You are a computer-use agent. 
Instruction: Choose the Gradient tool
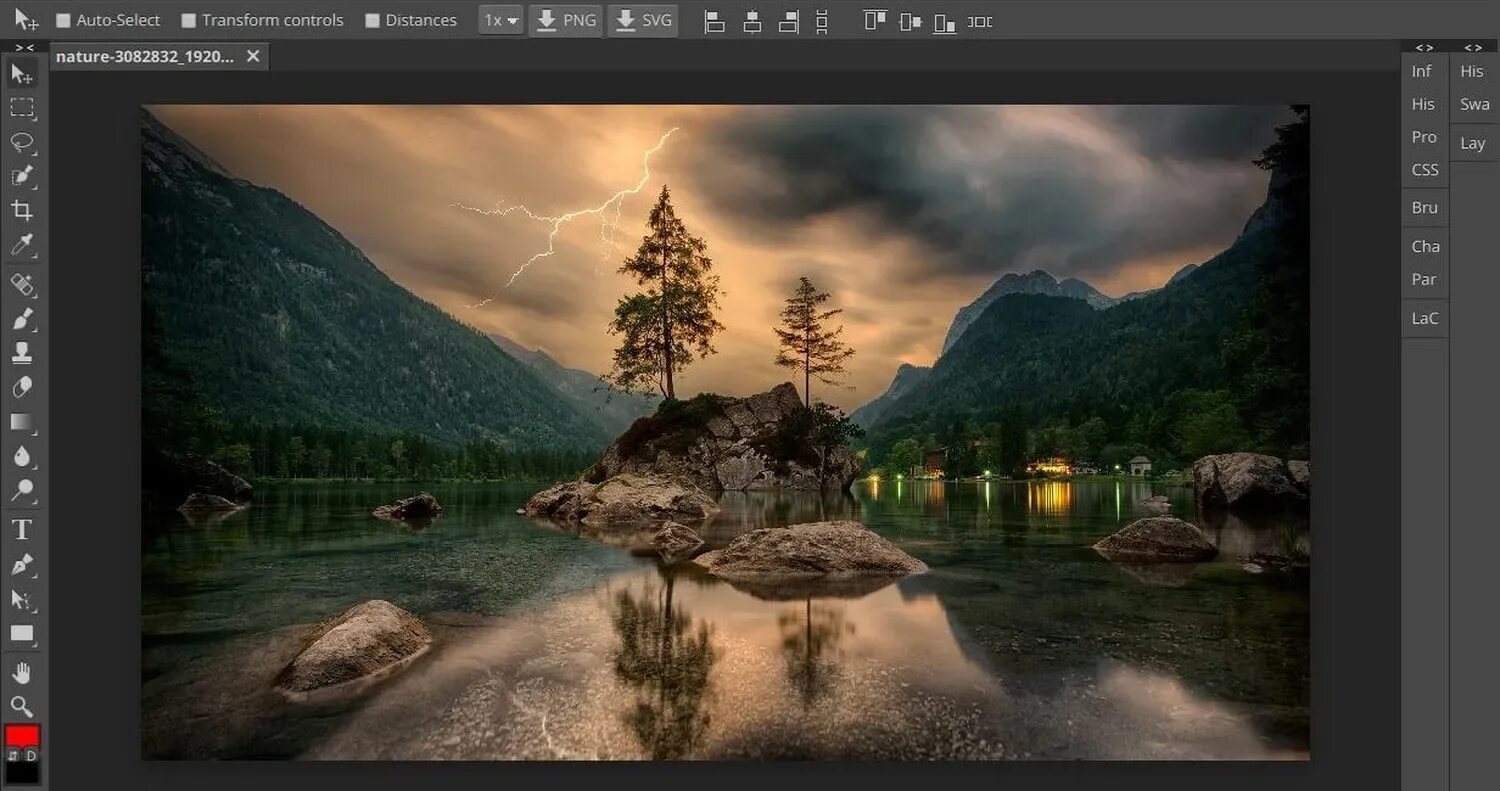[x=22, y=421]
